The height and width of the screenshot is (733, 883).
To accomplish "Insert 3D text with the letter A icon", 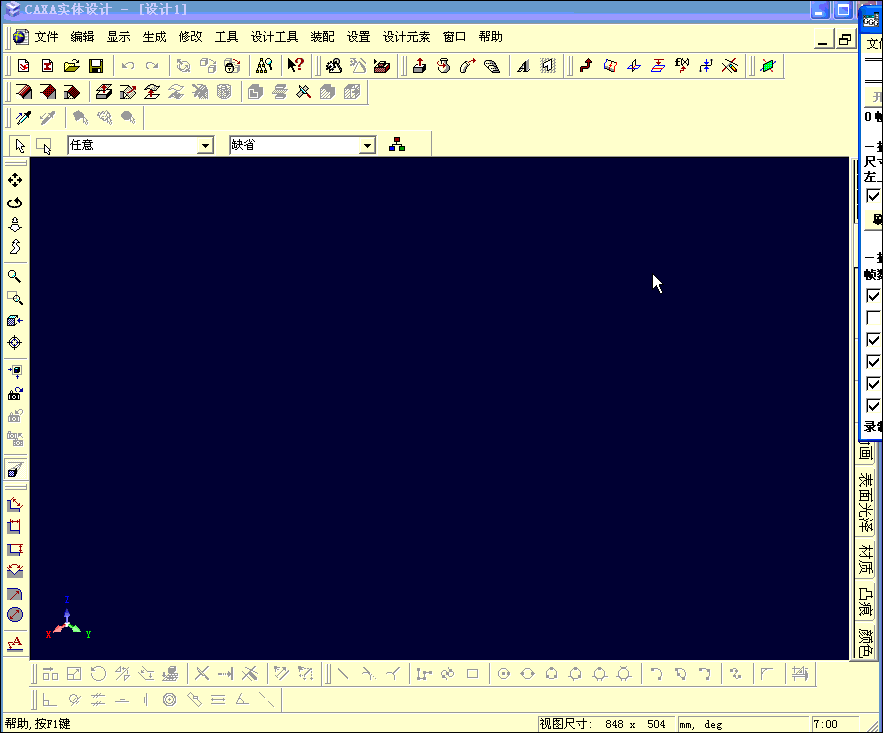I will tap(524, 66).
